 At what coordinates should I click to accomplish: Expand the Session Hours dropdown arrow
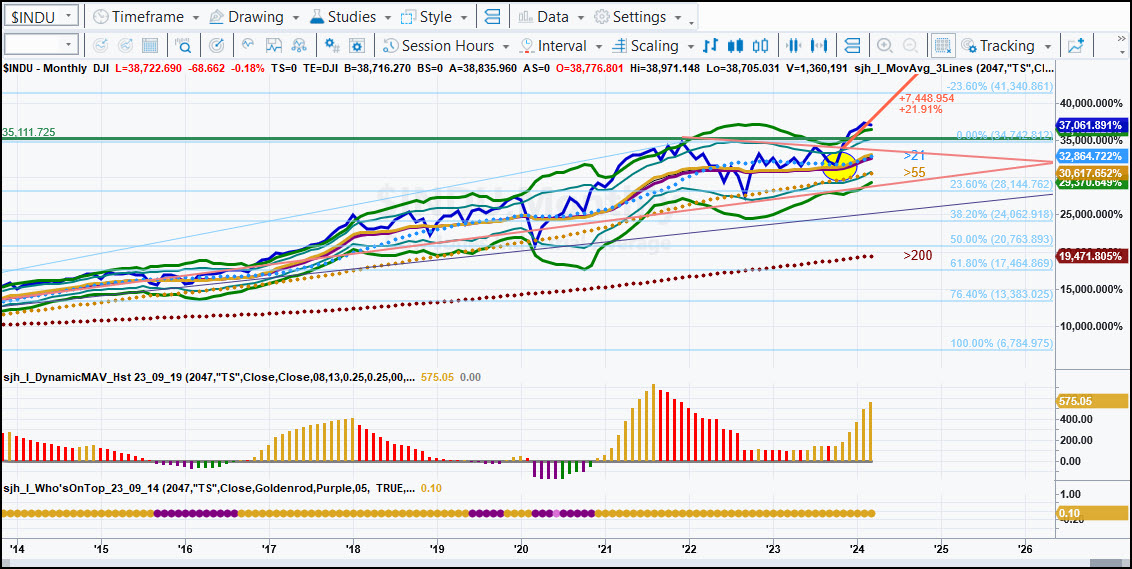point(505,46)
